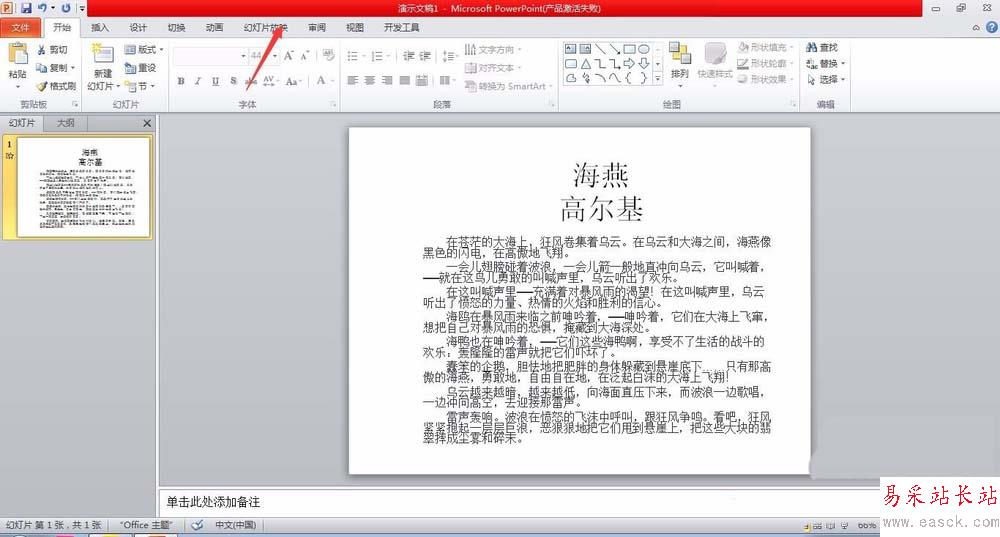Decrease list indent level
Screen dimensions: 1000x537
409,56
